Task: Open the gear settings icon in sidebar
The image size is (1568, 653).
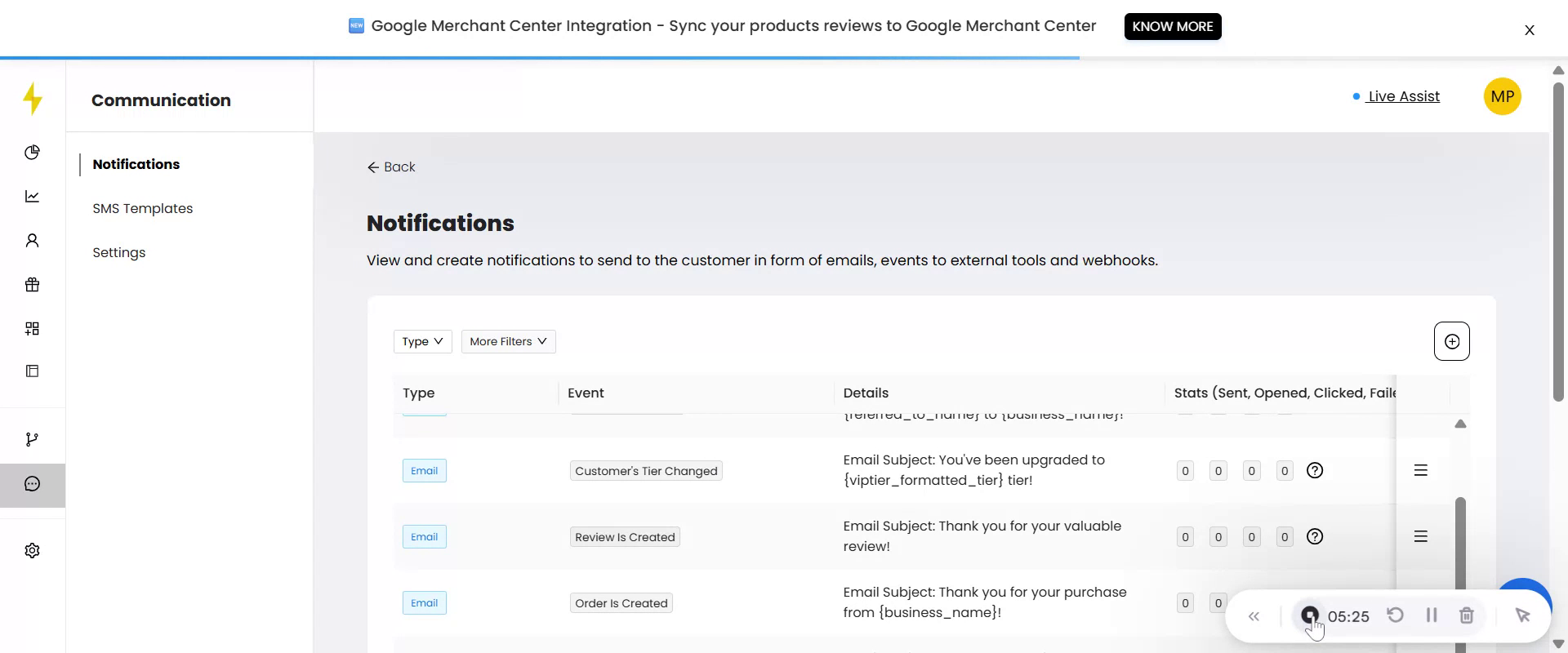Action: [x=33, y=551]
